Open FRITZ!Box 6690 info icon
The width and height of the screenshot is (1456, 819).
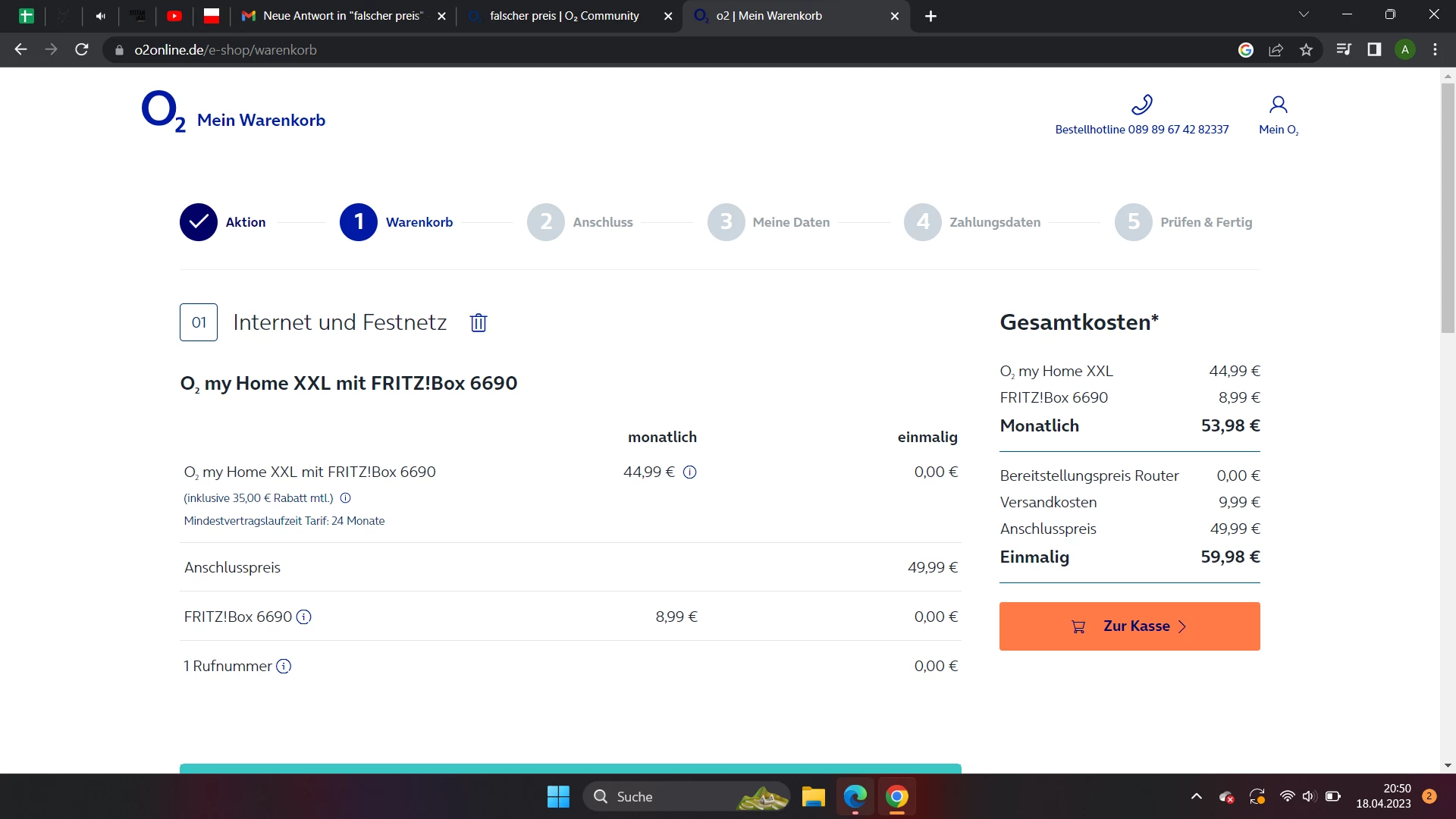(x=303, y=617)
